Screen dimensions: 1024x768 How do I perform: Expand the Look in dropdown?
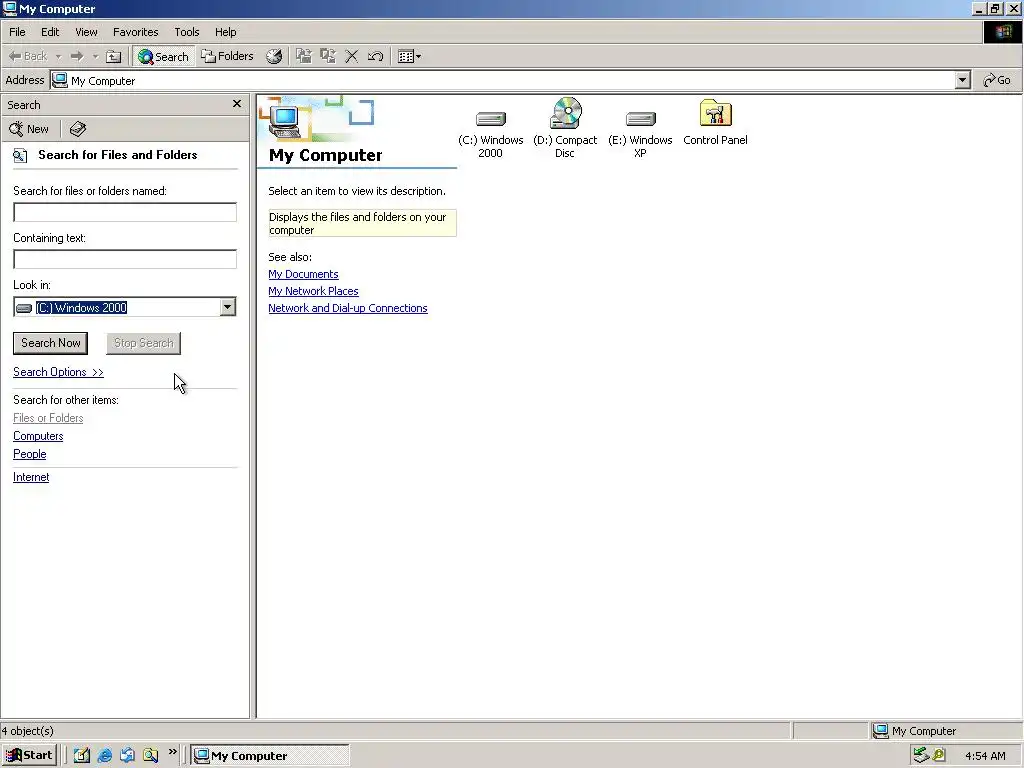(227, 307)
